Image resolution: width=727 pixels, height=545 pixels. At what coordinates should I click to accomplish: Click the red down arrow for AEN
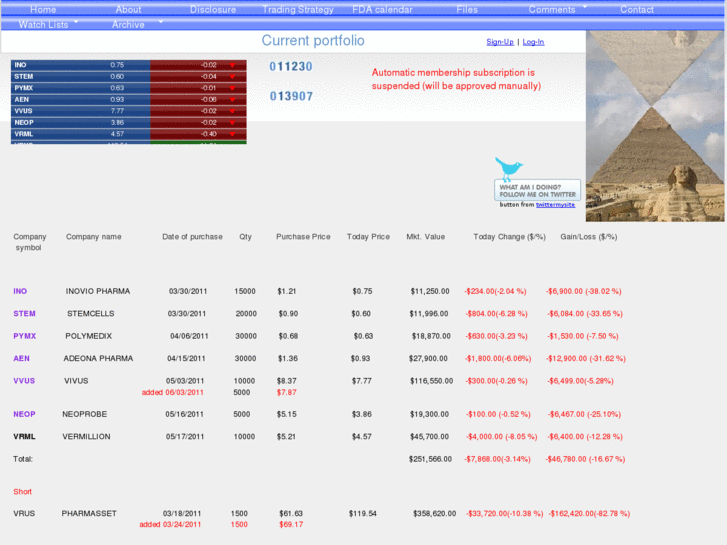click(x=232, y=100)
